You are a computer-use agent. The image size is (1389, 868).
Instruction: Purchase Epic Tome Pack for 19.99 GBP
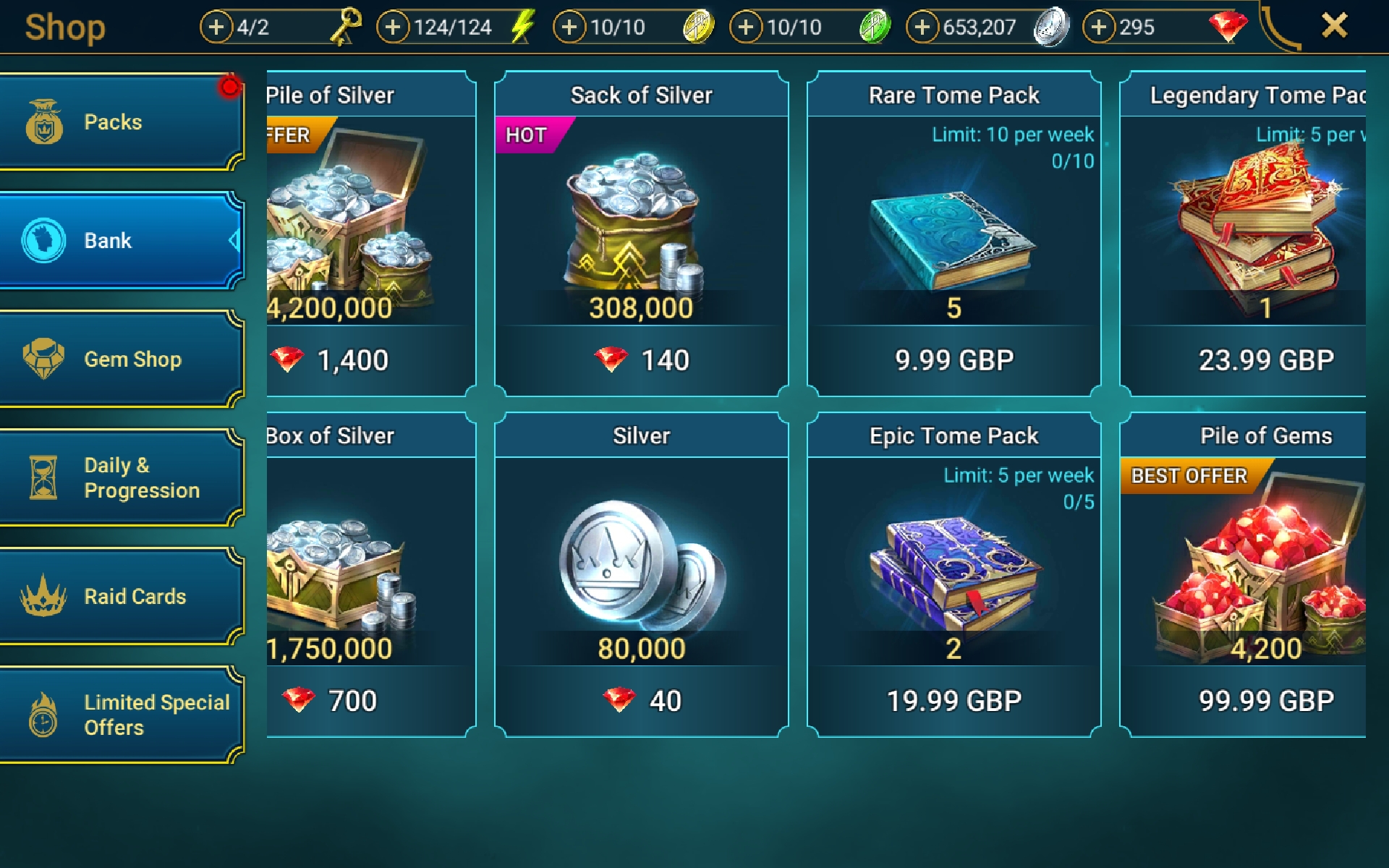pos(954,574)
